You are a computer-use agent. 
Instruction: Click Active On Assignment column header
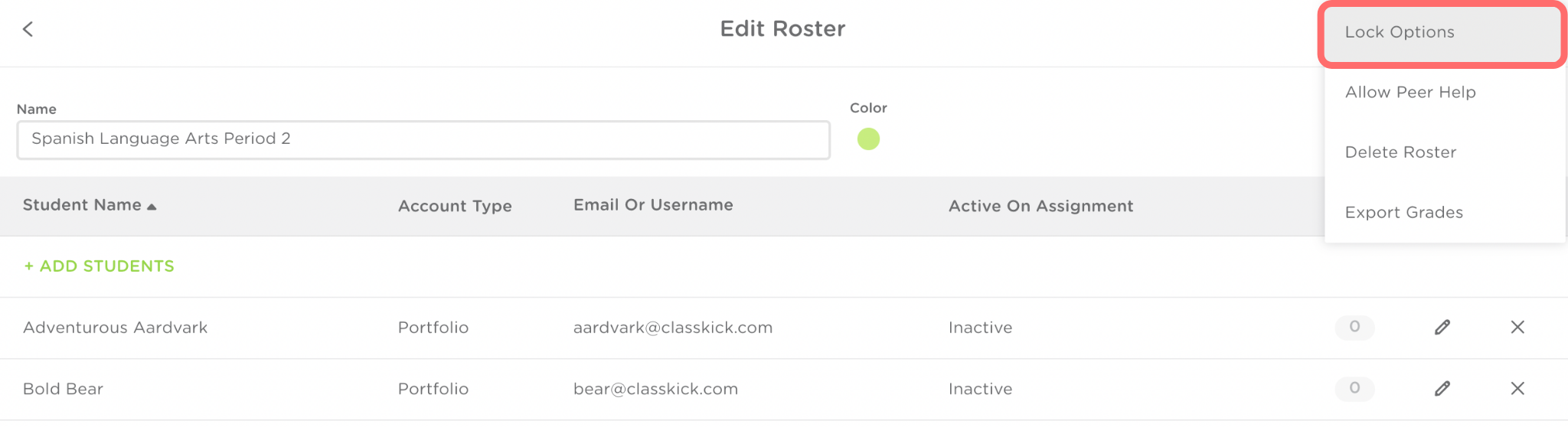pyautogui.click(x=1040, y=206)
